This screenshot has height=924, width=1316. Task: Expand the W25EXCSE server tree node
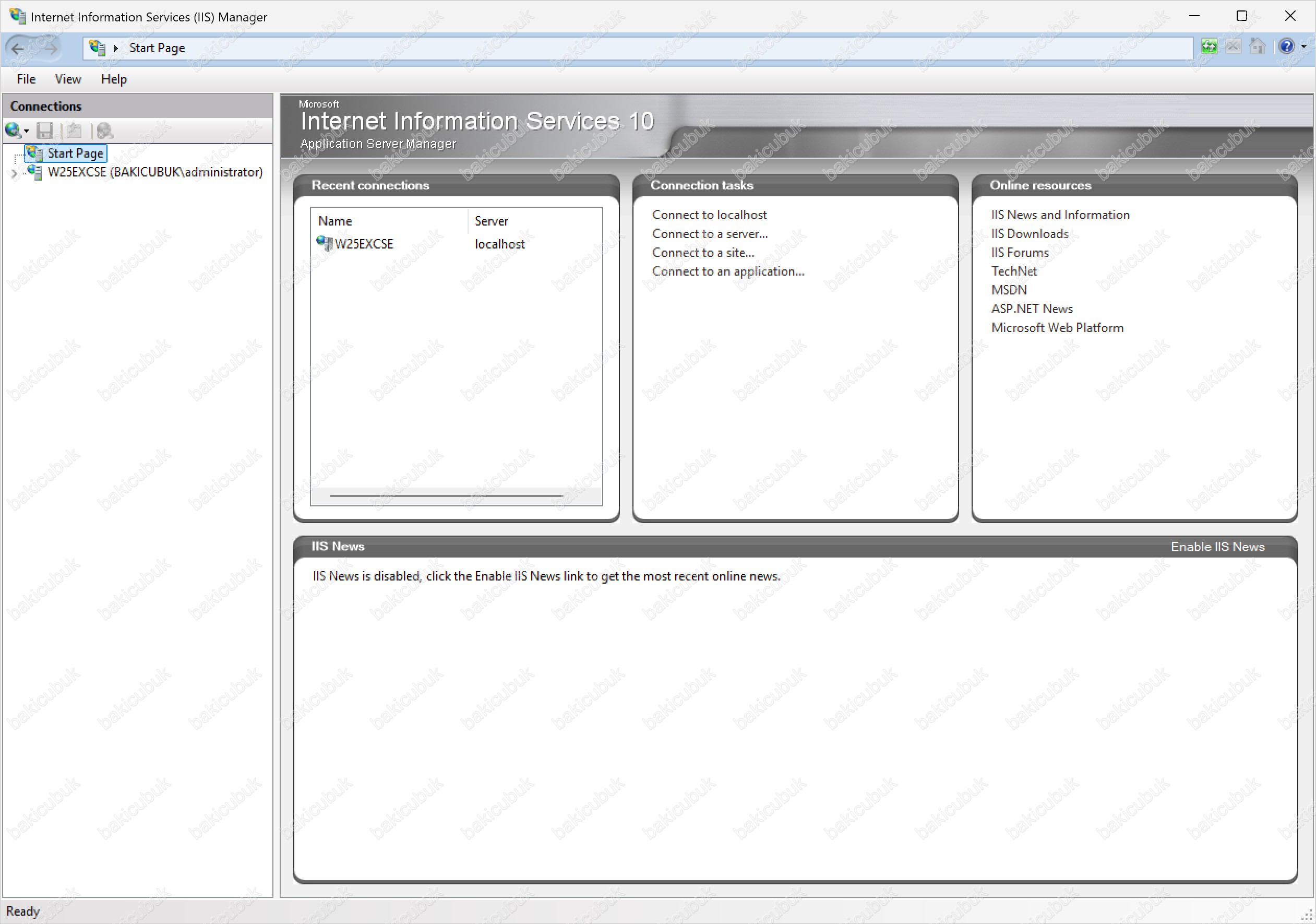[14, 173]
